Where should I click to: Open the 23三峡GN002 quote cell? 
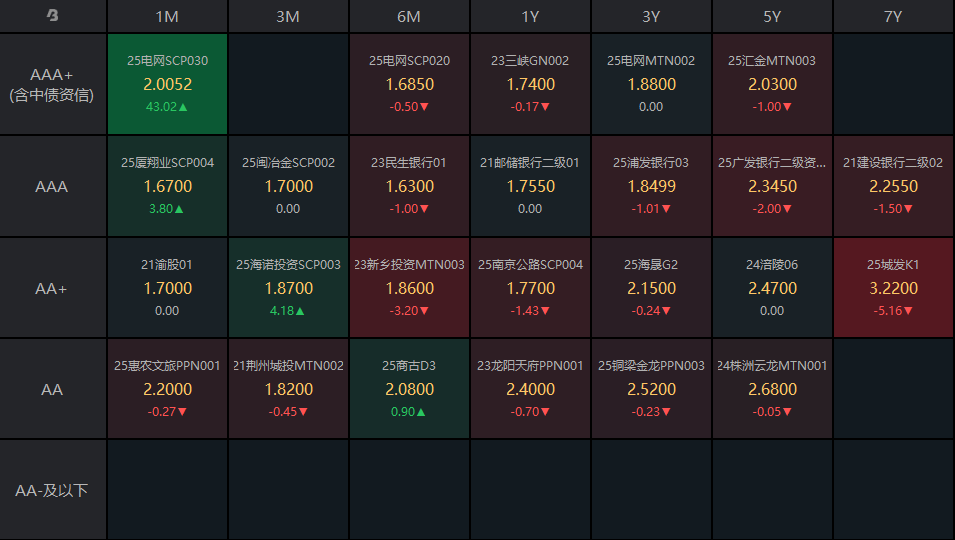pos(530,84)
